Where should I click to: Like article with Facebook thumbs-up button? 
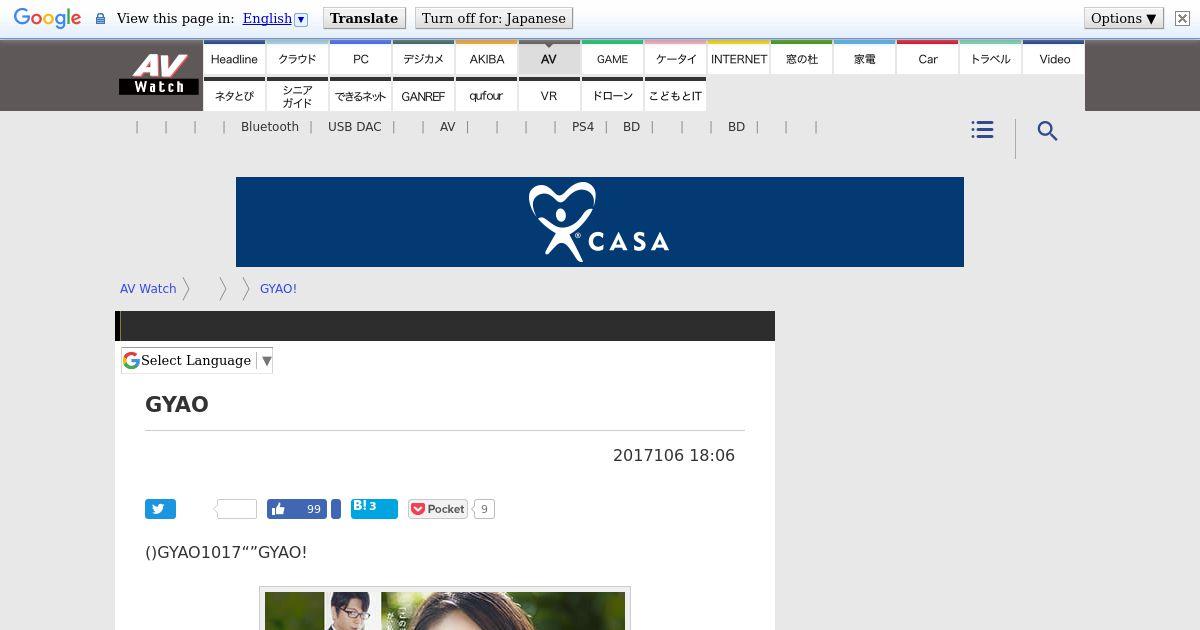(x=297, y=509)
